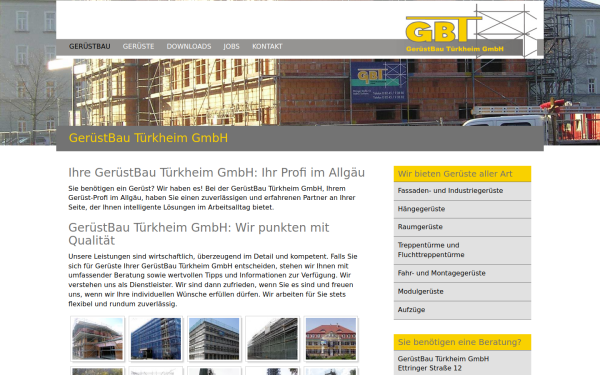Screen dimensions: 600x375
Task: Open Fassaden- und Industriegerüste link
Action: [x=462, y=191]
